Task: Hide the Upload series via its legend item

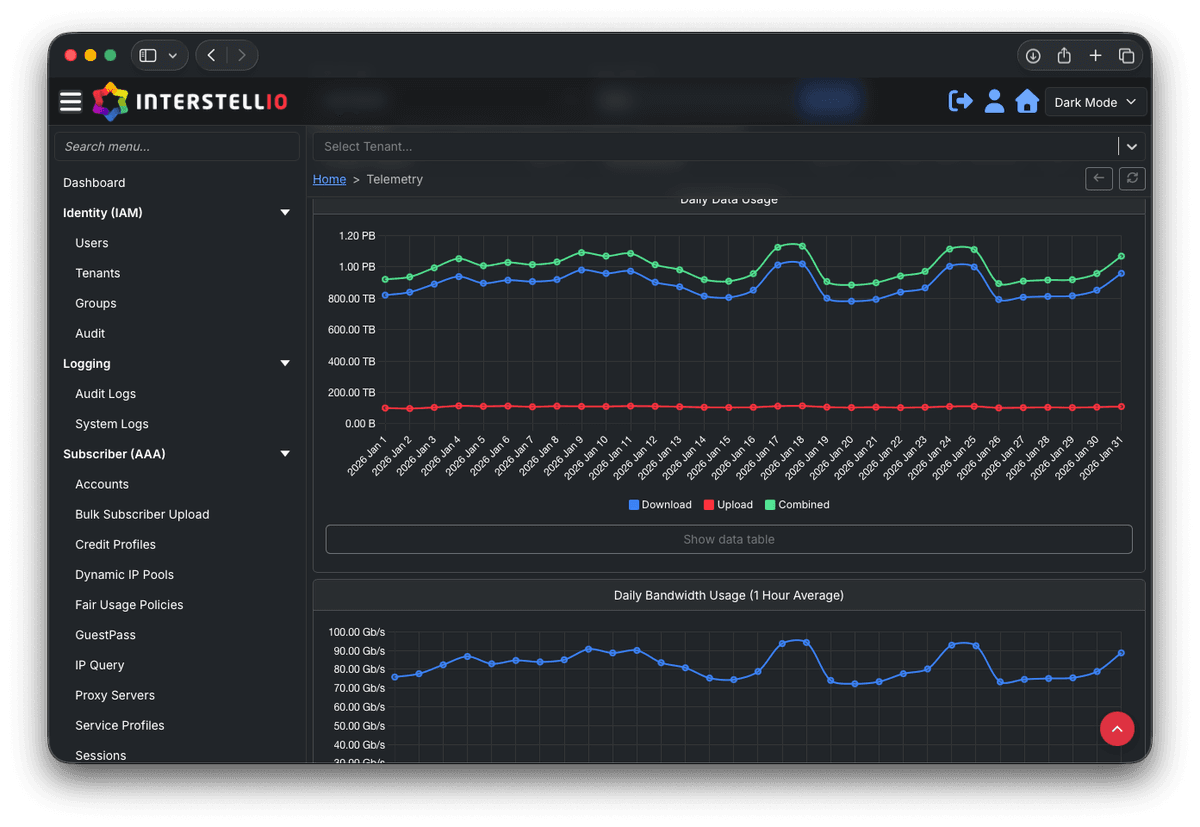Action: [728, 504]
